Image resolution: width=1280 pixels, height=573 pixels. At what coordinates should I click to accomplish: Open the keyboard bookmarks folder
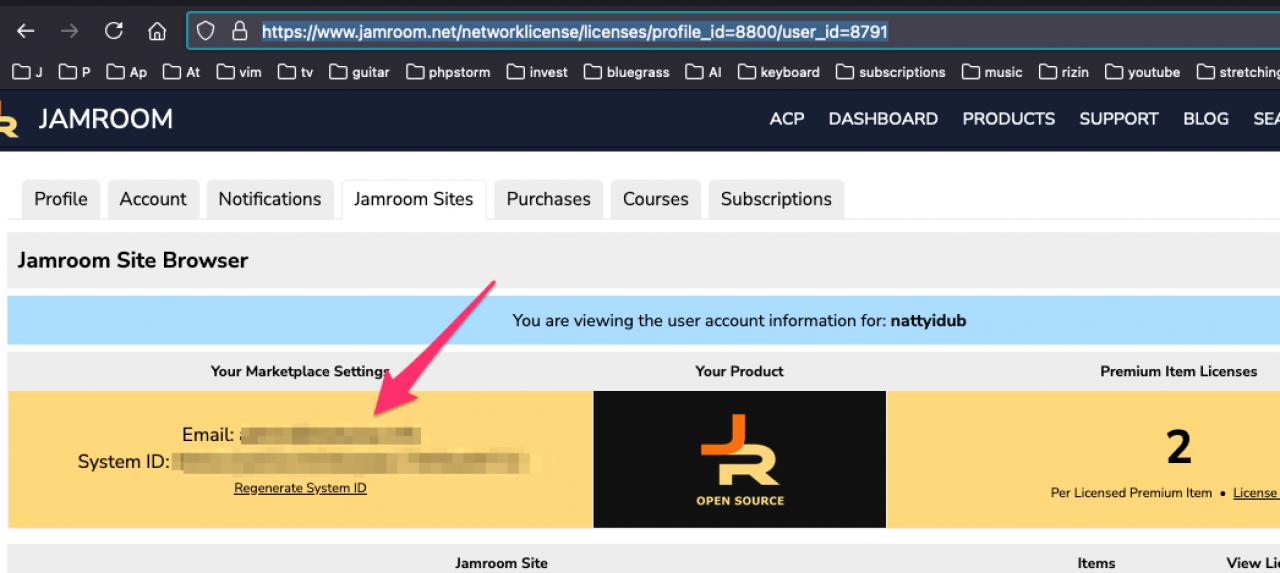tap(779, 72)
